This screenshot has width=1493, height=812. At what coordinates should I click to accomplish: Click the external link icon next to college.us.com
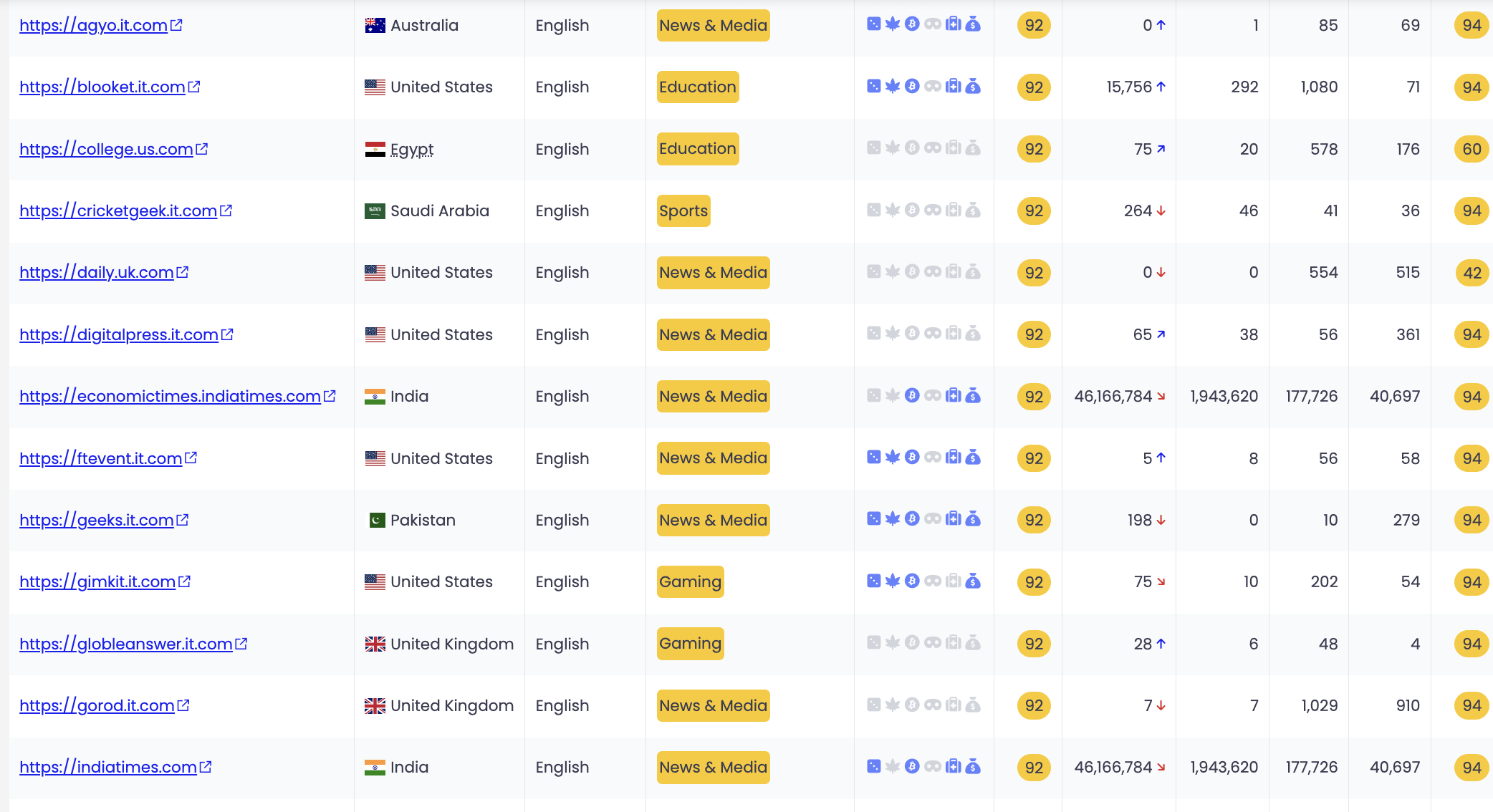point(202,149)
